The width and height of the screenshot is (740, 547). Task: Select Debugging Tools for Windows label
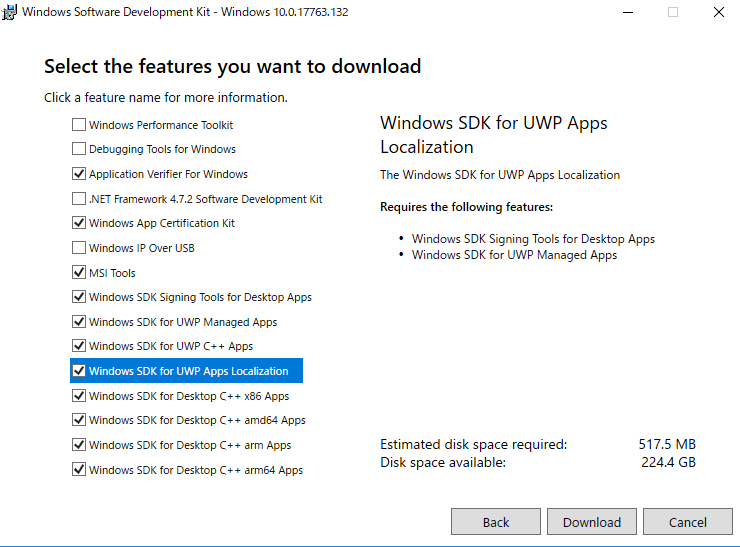click(162, 149)
